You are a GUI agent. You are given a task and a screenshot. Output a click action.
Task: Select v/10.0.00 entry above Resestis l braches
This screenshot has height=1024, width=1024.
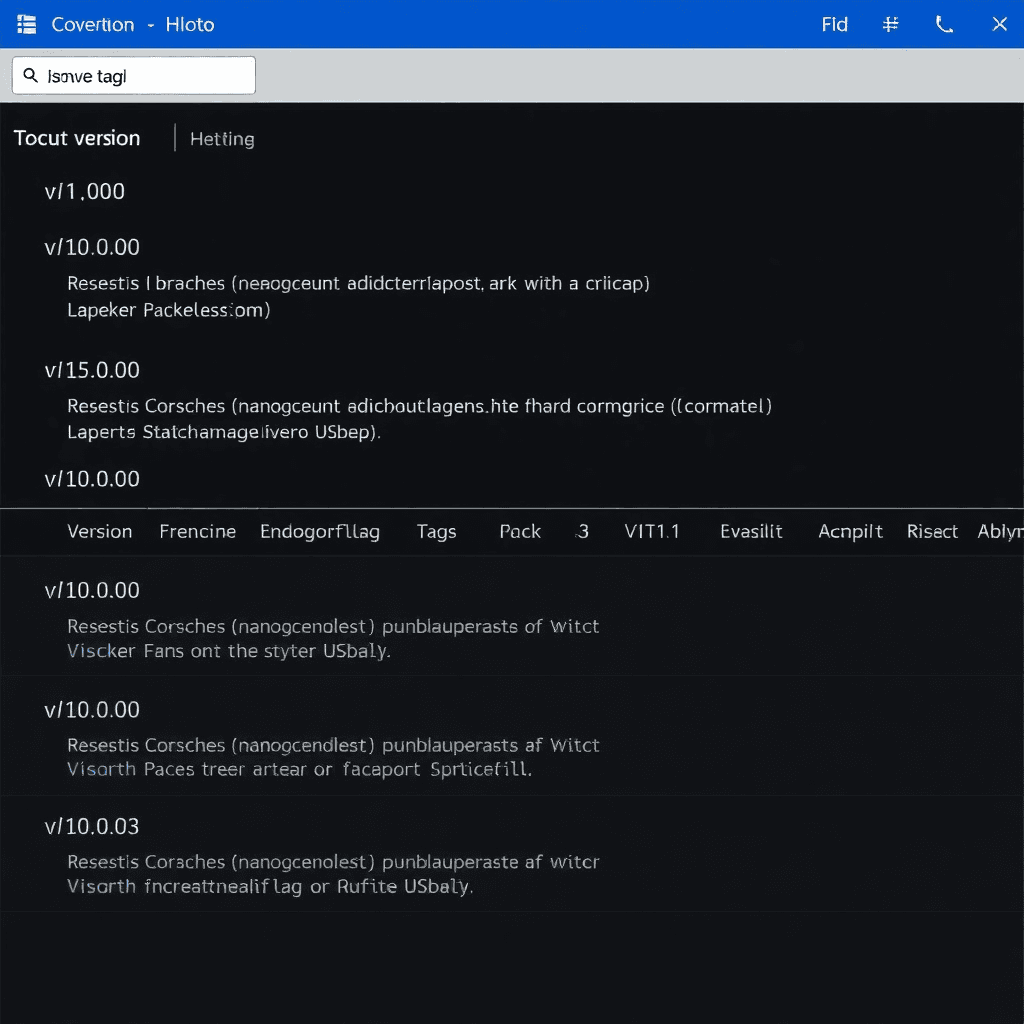click(x=92, y=247)
